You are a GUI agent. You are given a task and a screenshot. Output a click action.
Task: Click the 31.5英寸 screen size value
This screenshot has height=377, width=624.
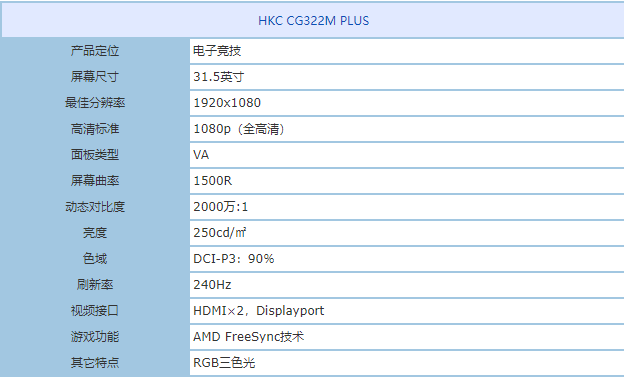pos(218,77)
